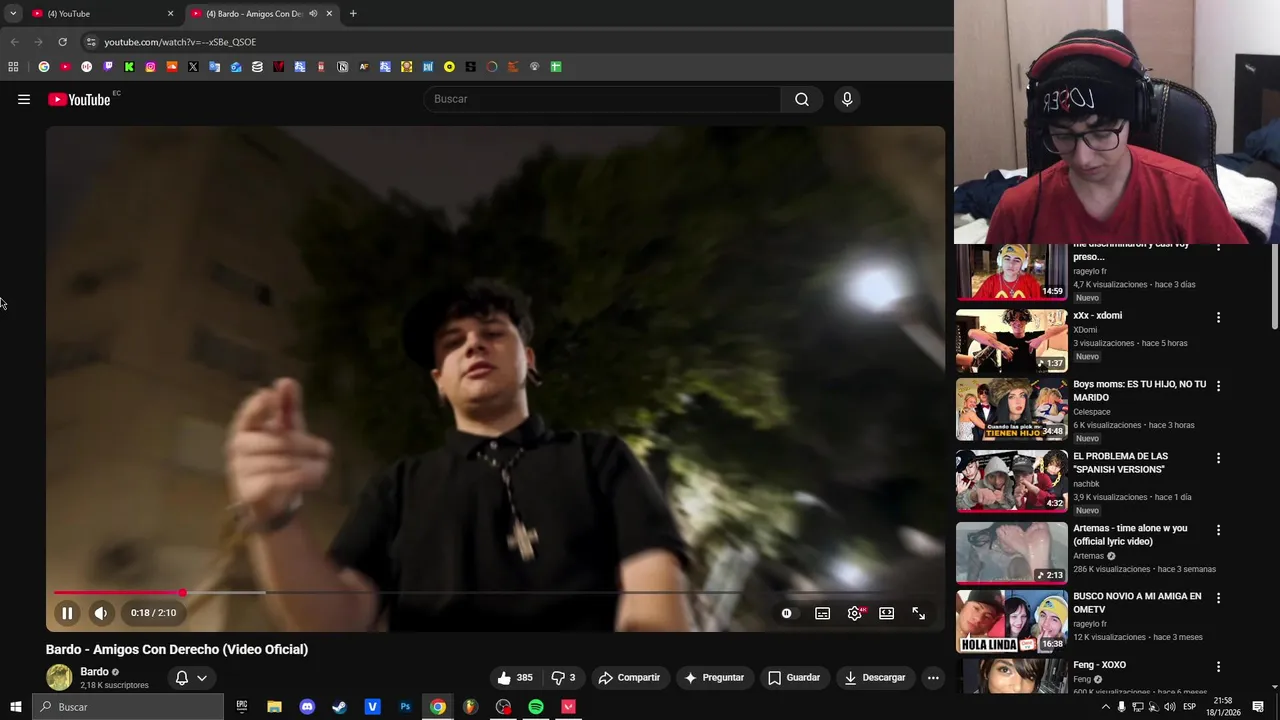Toggle theater mode in the player
This screenshot has width=1280, height=720.
[886, 613]
